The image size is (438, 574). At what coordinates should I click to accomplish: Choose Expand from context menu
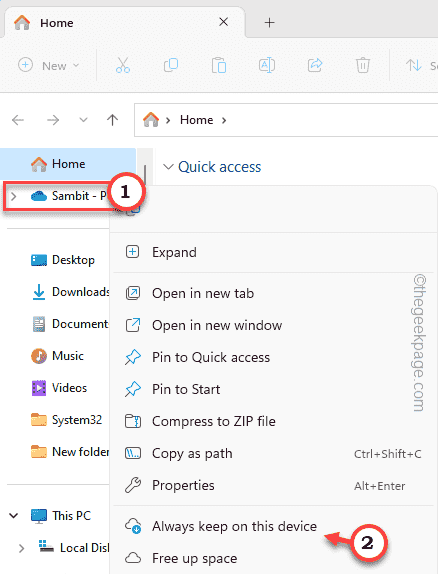coord(273,253)
